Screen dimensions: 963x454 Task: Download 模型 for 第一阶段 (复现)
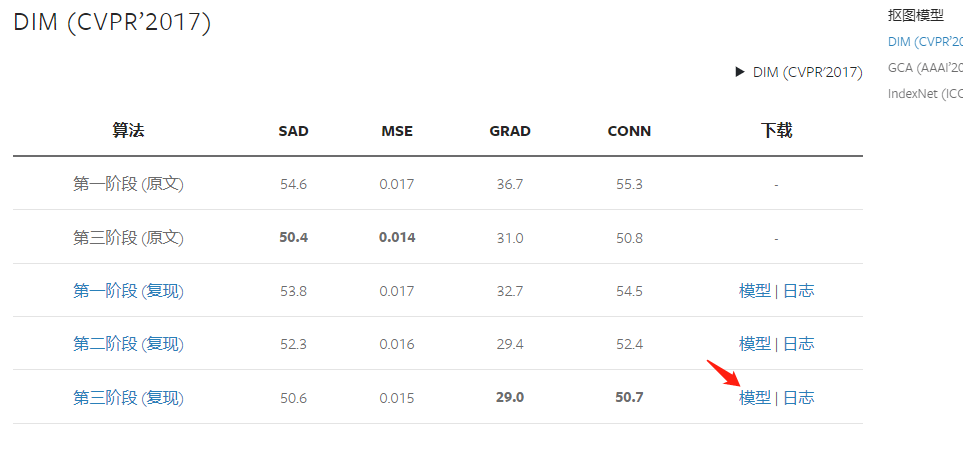(x=755, y=291)
